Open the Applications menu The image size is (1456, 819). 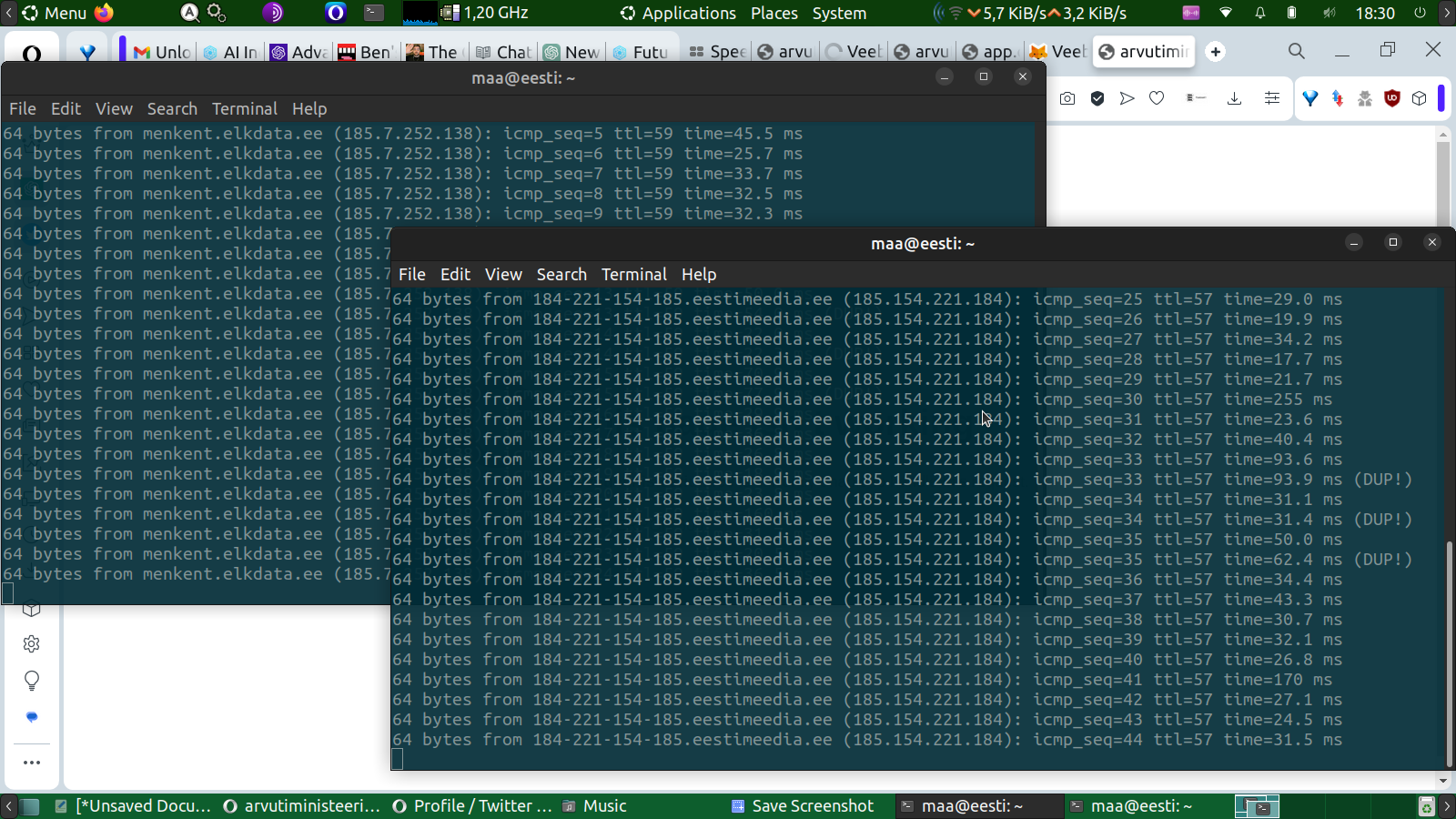tap(679, 13)
